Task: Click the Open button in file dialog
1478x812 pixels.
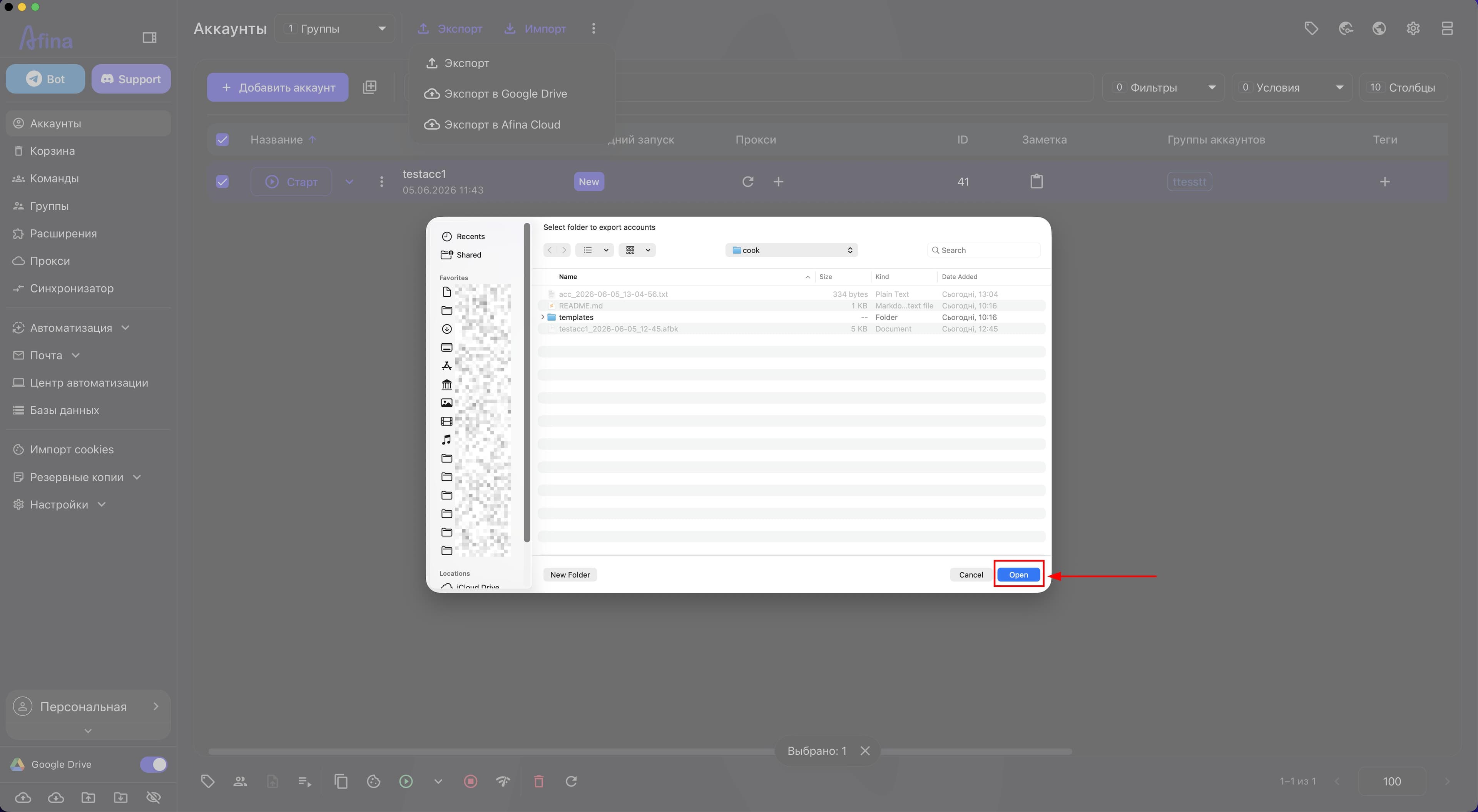Action: coord(1018,575)
